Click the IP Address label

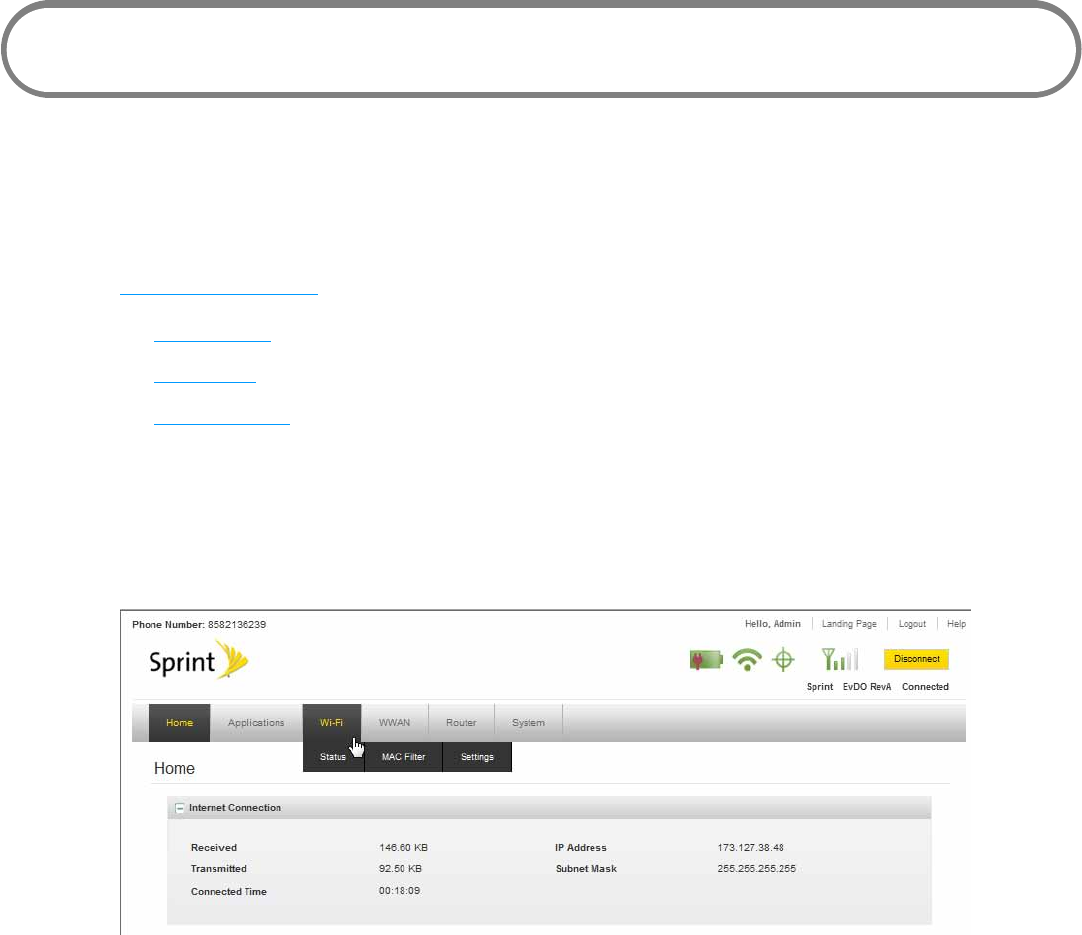(581, 847)
